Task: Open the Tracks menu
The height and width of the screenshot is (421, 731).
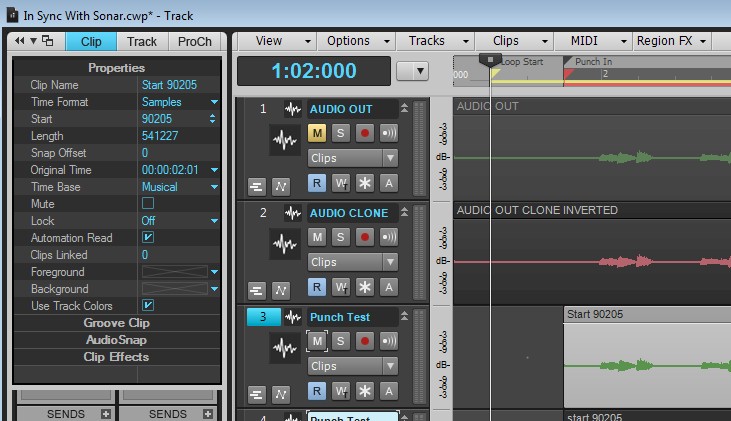Action: [436, 41]
